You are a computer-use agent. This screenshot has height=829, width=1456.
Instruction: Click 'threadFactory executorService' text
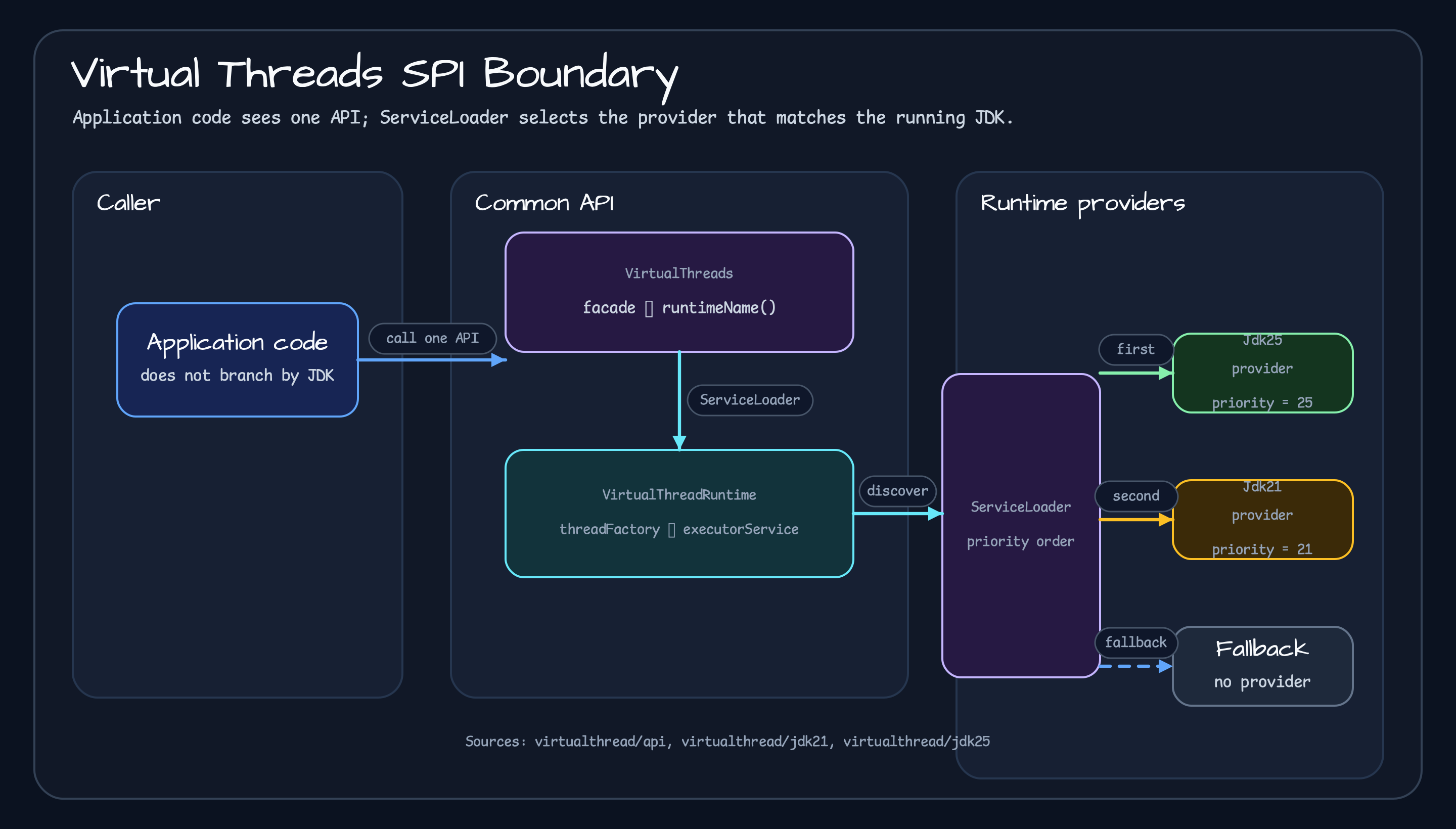point(679,530)
